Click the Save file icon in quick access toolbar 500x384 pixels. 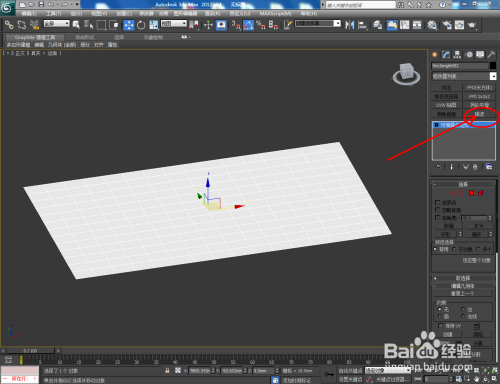[41, 4]
